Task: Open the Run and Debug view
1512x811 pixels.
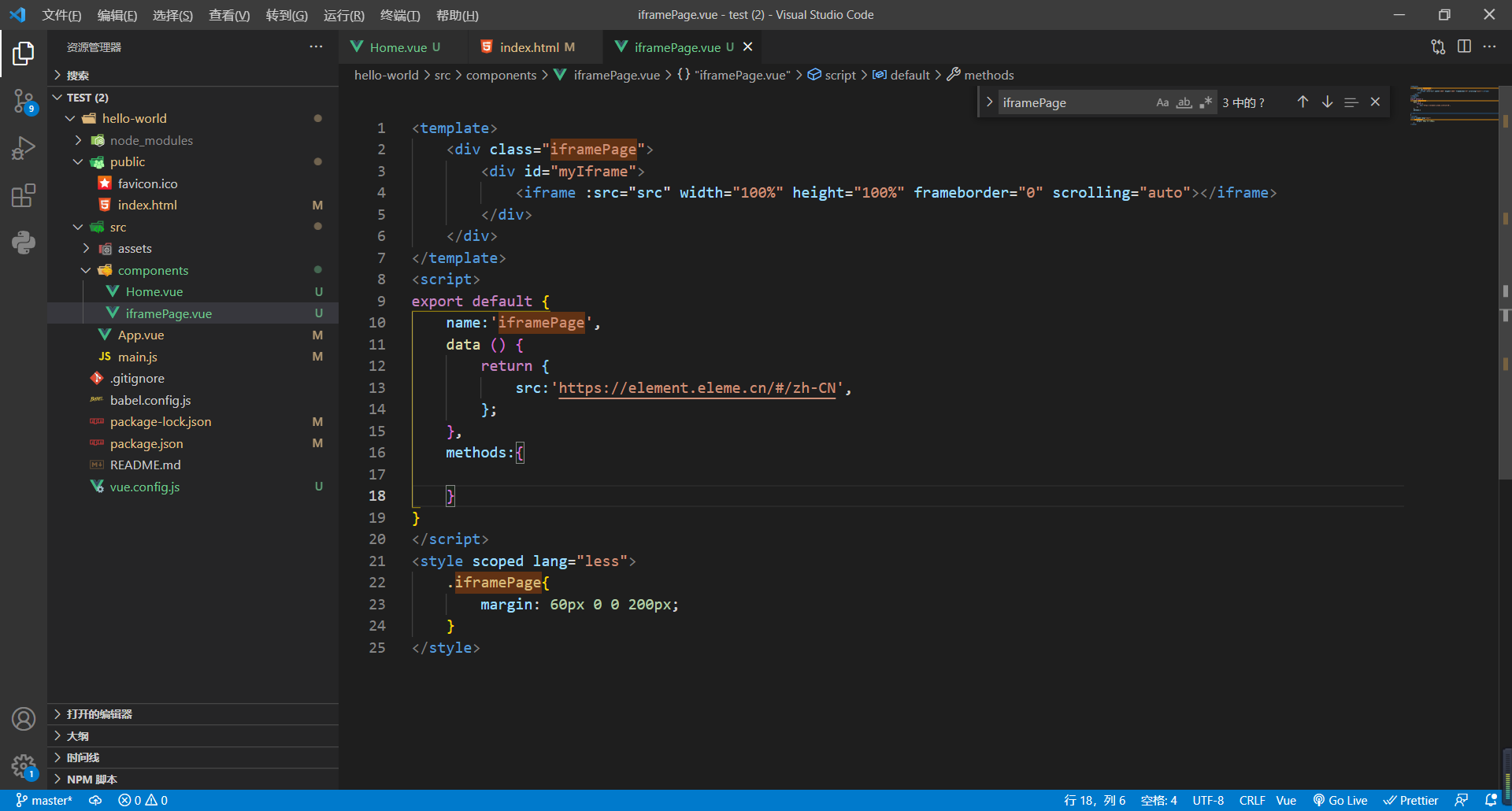Action: coord(24,148)
